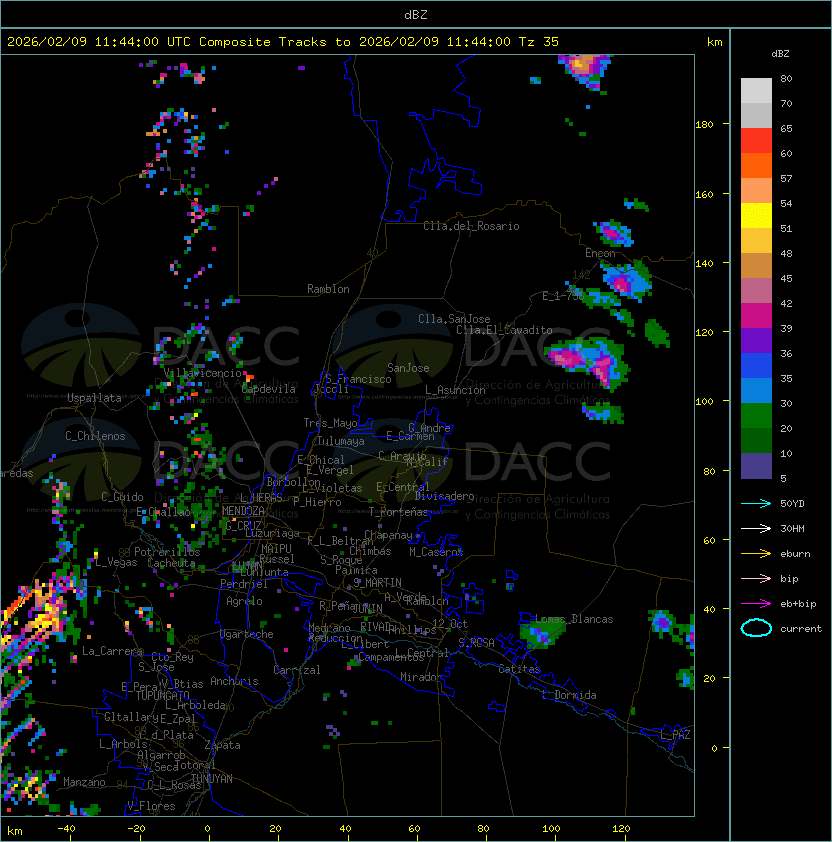Click the bip pink arrow legend icon
The image size is (832, 842).
pyautogui.click(x=756, y=578)
